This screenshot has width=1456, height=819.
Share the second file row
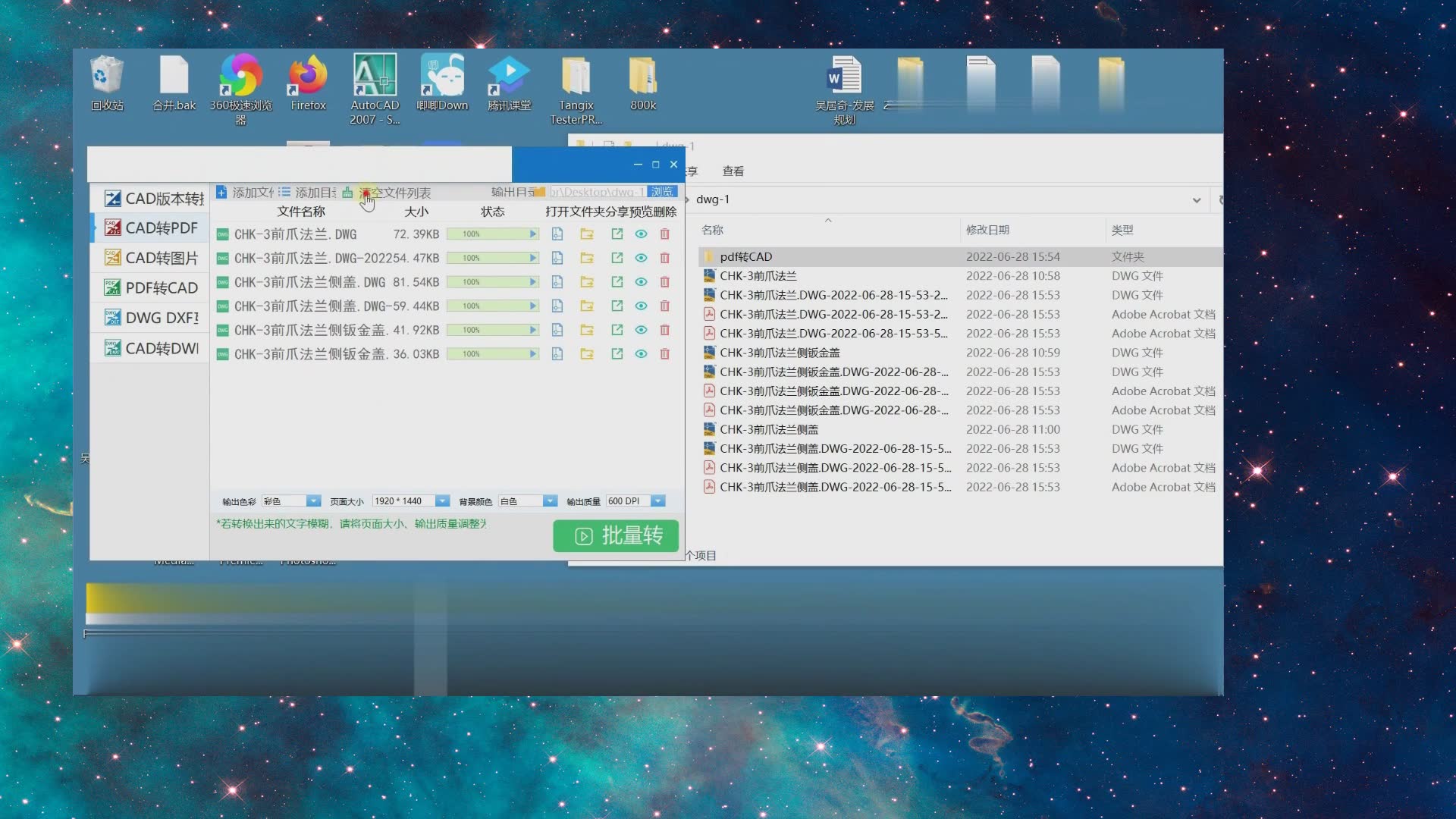[x=617, y=259]
